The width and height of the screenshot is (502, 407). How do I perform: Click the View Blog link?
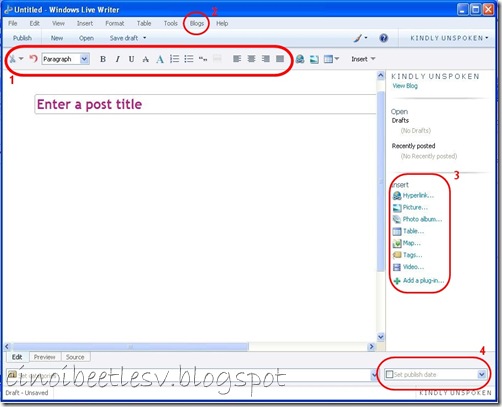click(x=405, y=86)
